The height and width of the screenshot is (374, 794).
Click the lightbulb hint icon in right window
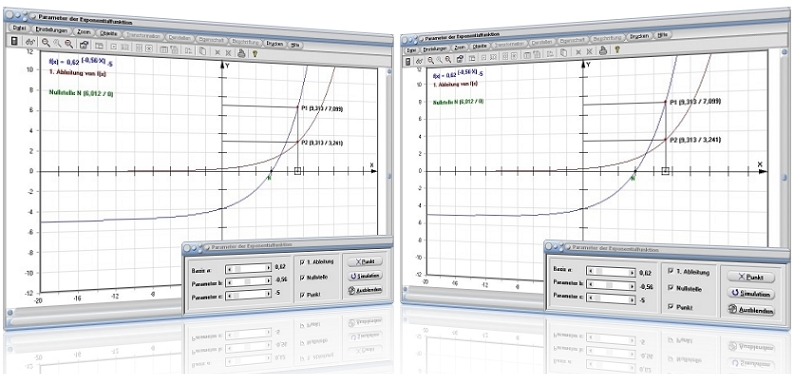(617, 49)
